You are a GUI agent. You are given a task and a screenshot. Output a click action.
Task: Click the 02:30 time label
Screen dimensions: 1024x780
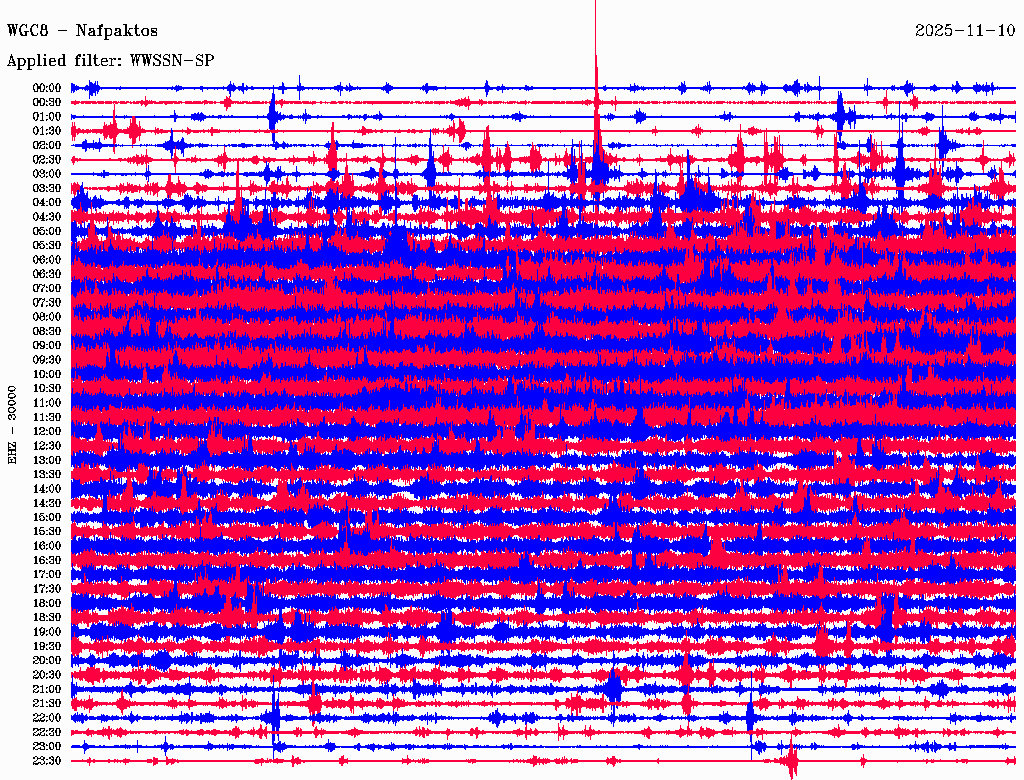click(47, 159)
